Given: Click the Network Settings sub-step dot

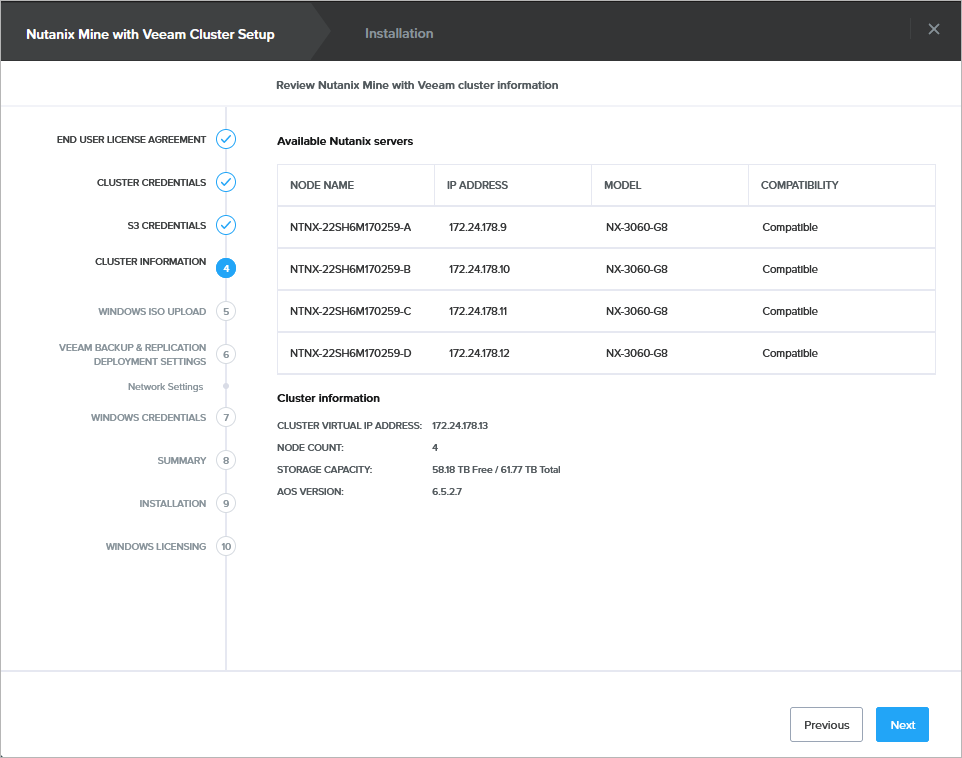Looking at the screenshot, I should point(226,386).
